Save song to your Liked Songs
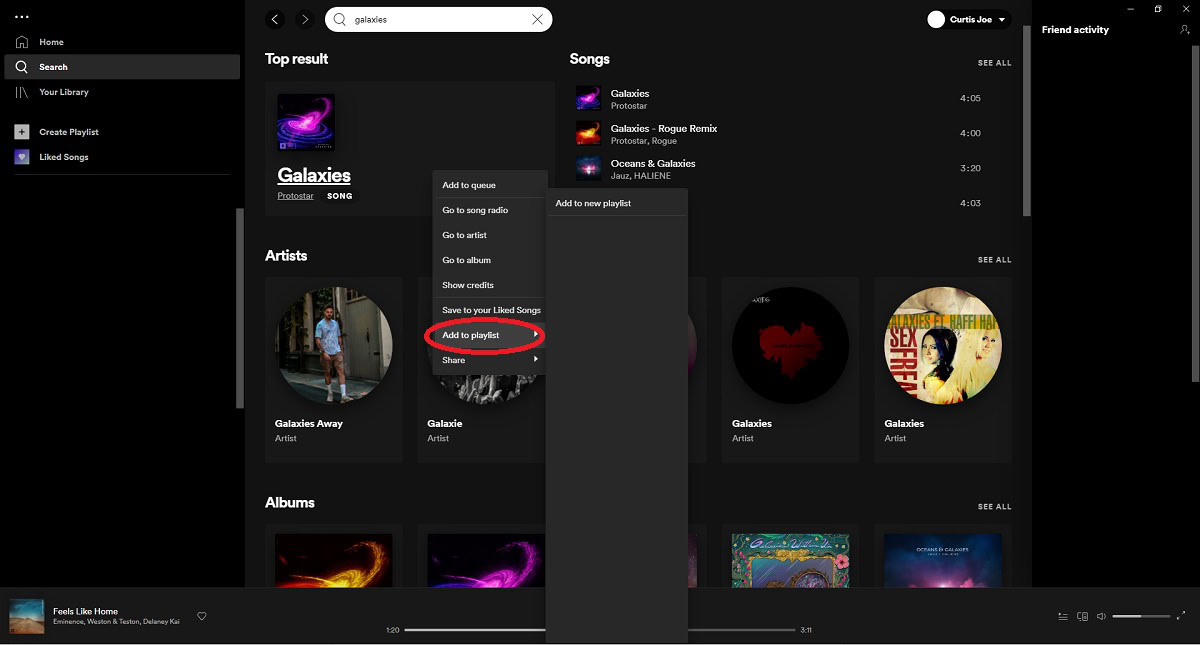Viewport: 1200px width, 645px height. (490, 310)
